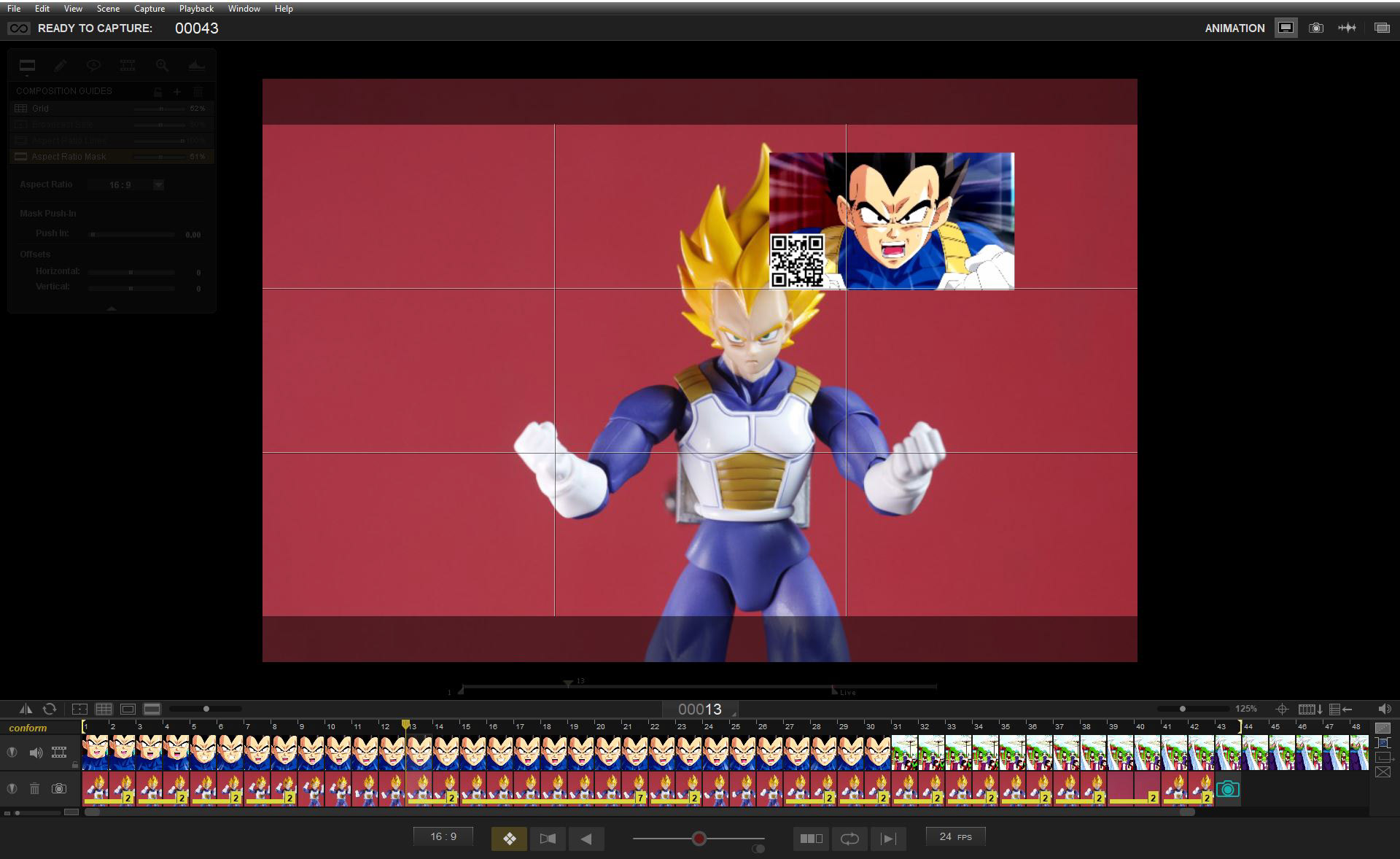Open the Audio workspace waveform icon

(1347, 28)
